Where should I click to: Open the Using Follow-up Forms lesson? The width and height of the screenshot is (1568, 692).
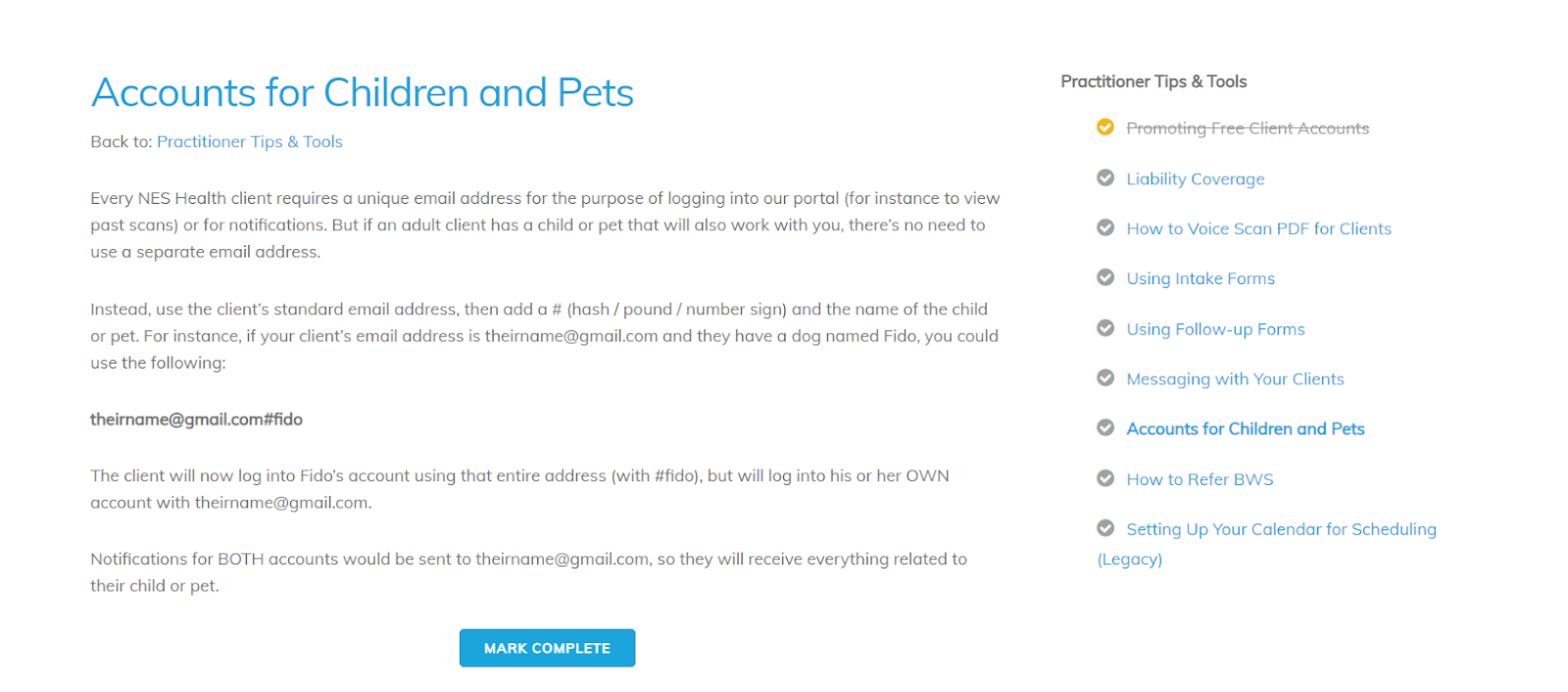click(x=1215, y=329)
